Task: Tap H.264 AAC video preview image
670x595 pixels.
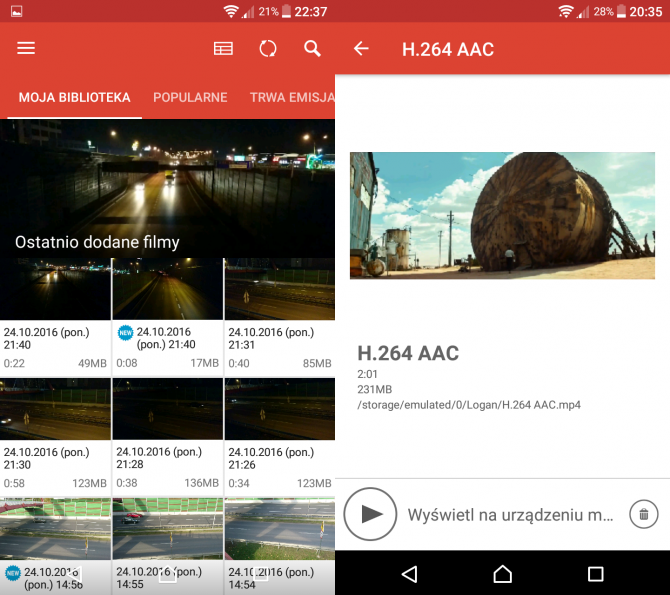Action: coord(502,215)
